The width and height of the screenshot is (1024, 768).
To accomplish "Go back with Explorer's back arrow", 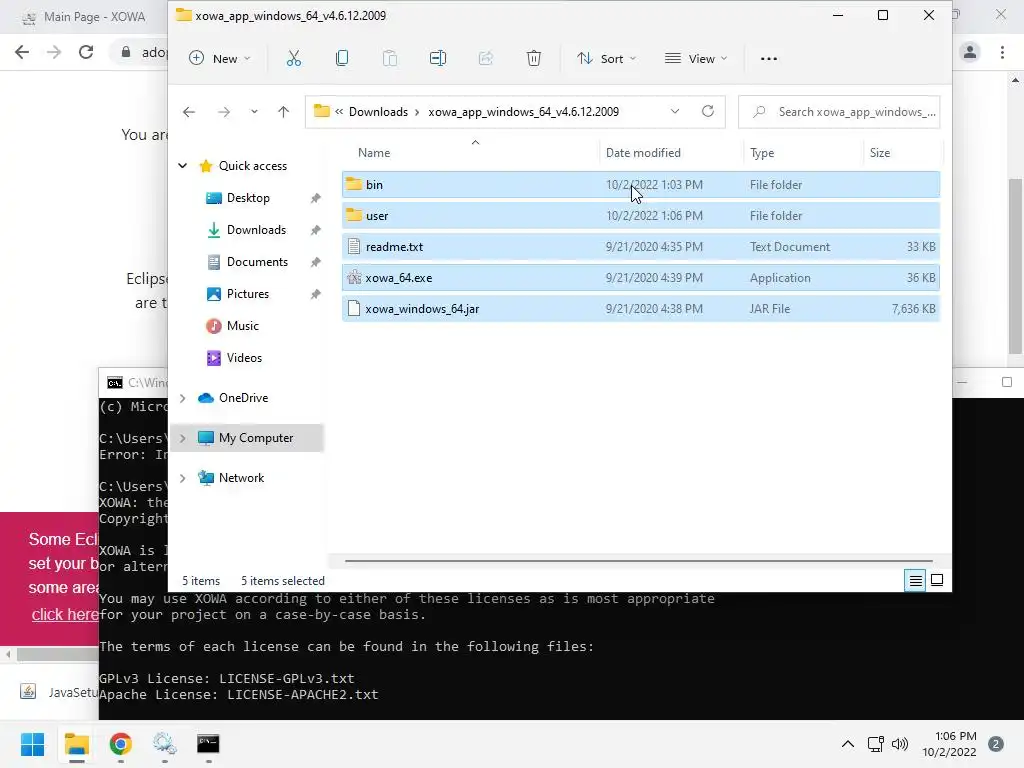I will [x=189, y=112].
